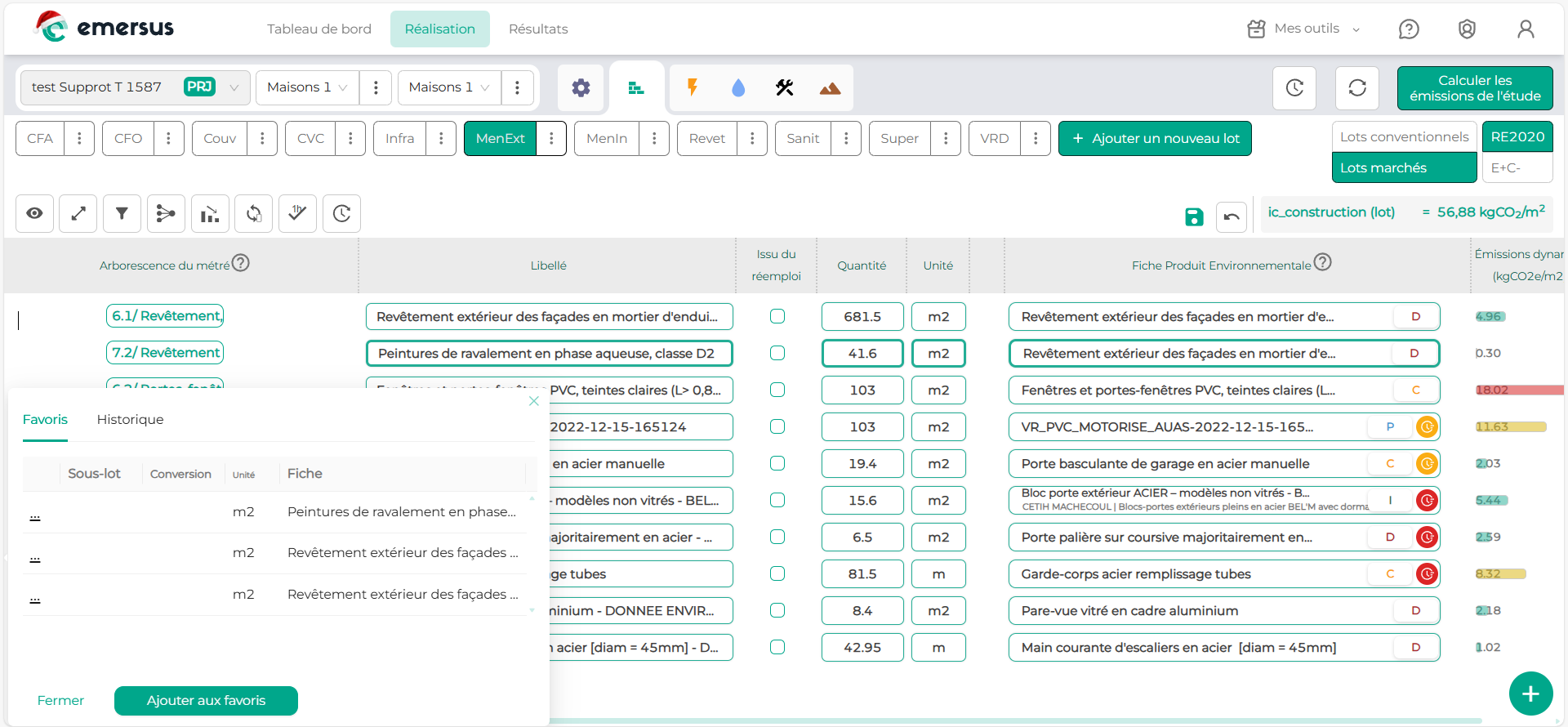Click the quantity field showing 41.6
The width and height of the screenshot is (1568, 727).
862,353
